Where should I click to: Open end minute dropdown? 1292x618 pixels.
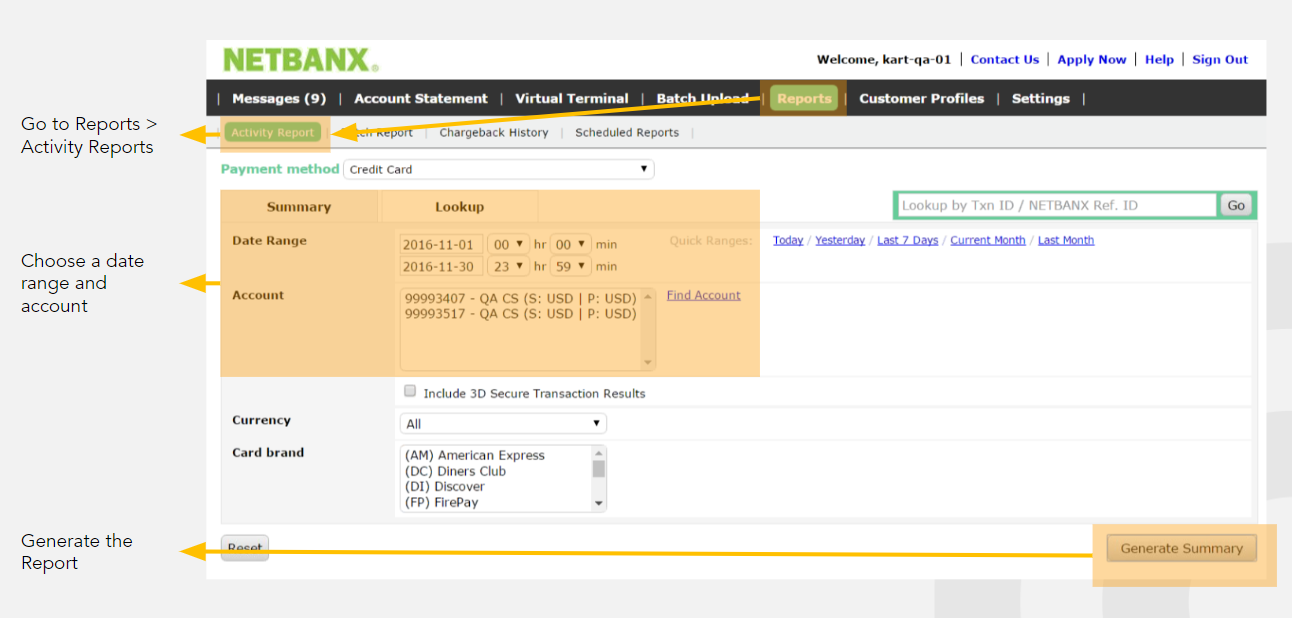tap(570, 266)
